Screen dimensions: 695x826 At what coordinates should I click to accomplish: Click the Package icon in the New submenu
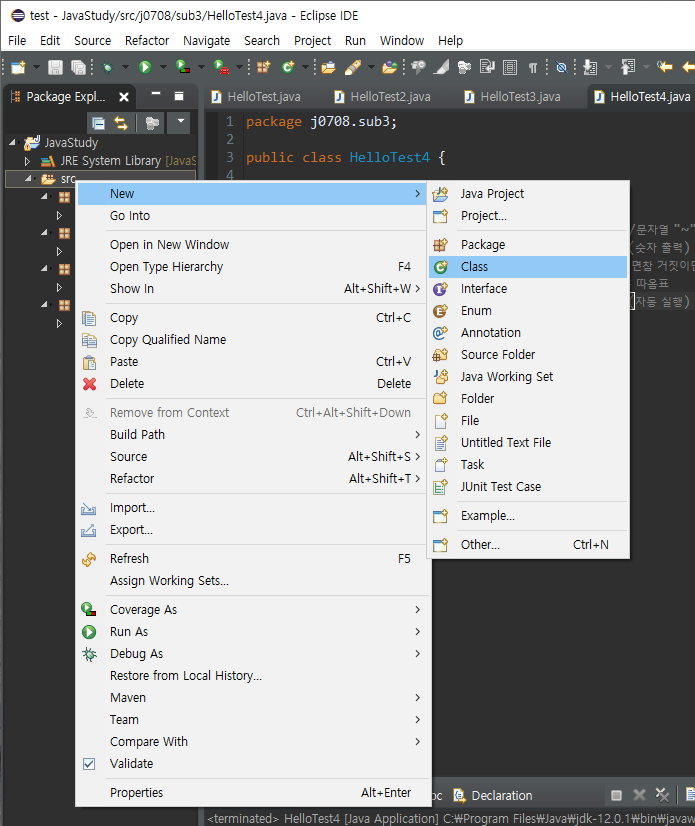tap(441, 244)
